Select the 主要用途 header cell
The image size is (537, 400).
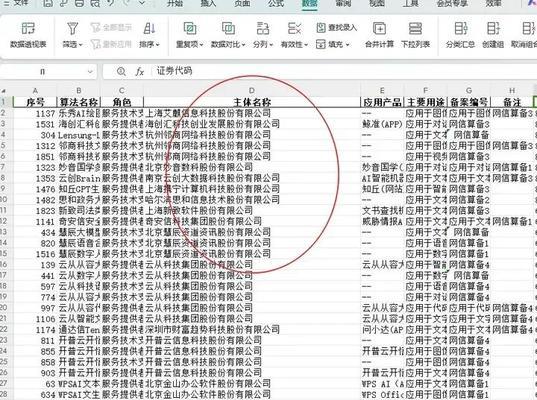pyautogui.click(x=425, y=102)
